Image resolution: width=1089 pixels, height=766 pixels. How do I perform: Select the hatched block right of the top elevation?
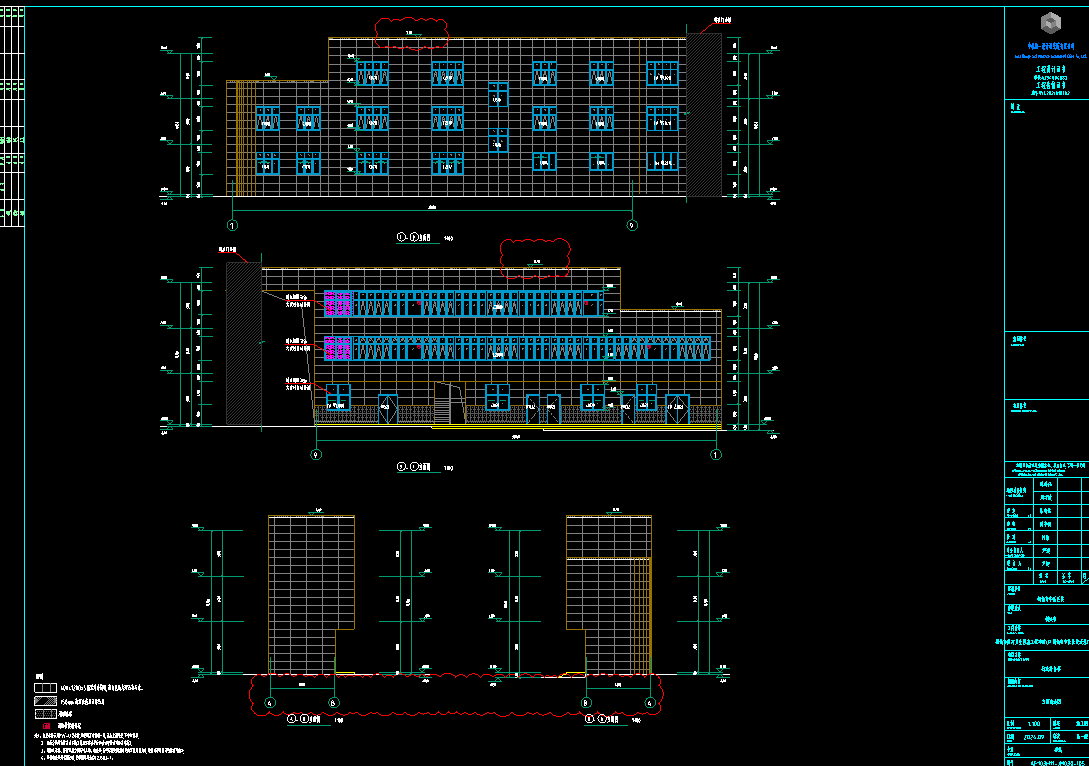pyautogui.click(x=704, y=115)
